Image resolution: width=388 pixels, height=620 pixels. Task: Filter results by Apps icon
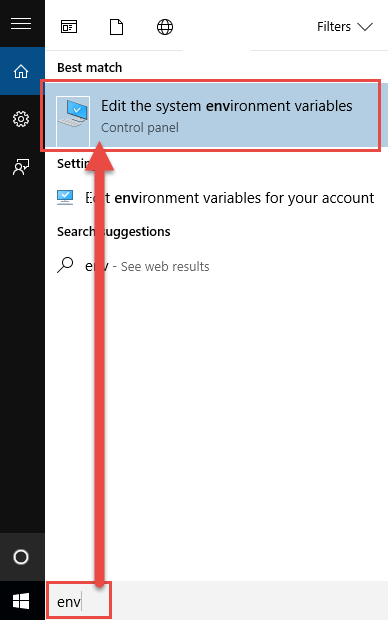[x=69, y=27]
